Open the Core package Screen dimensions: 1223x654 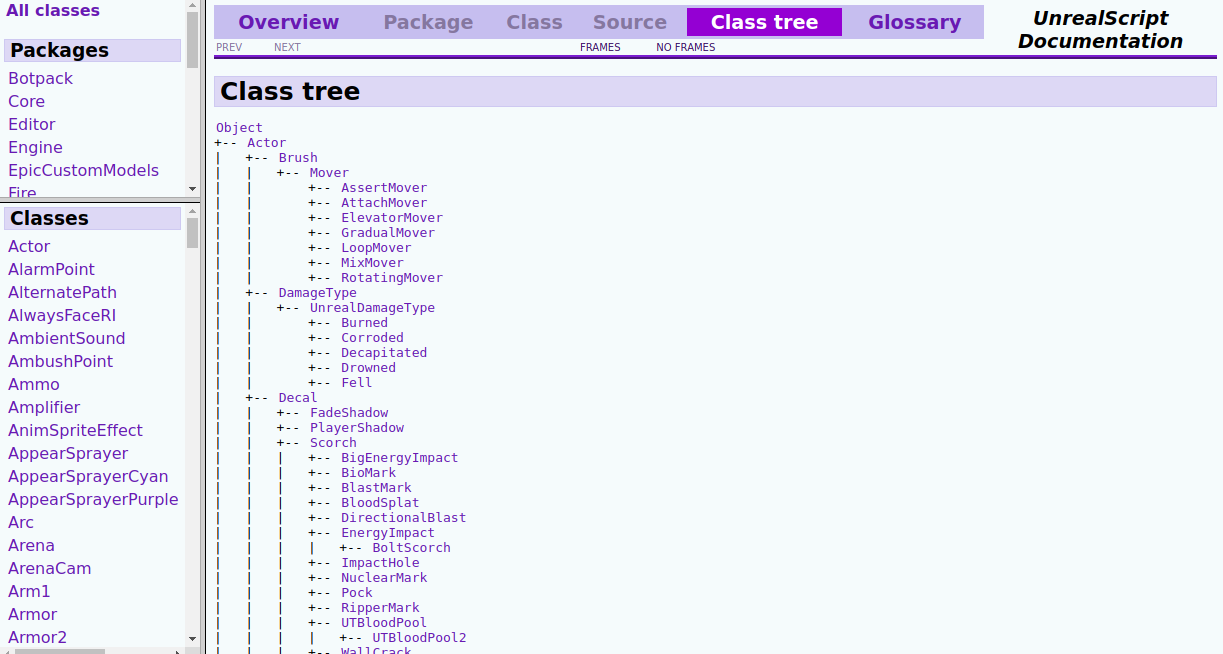(26, 101)
